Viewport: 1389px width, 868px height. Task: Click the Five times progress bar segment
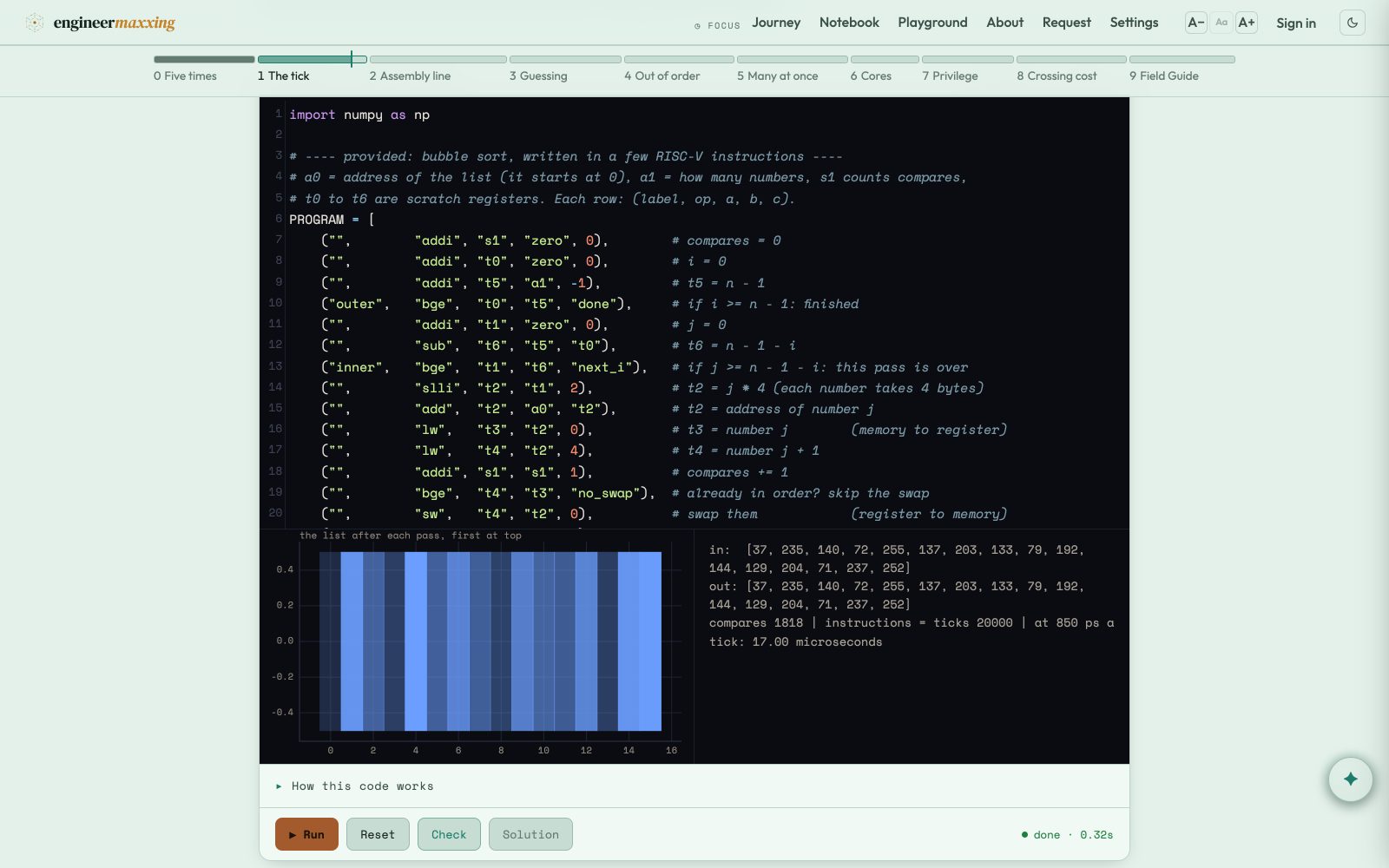(x=204, y=59)
